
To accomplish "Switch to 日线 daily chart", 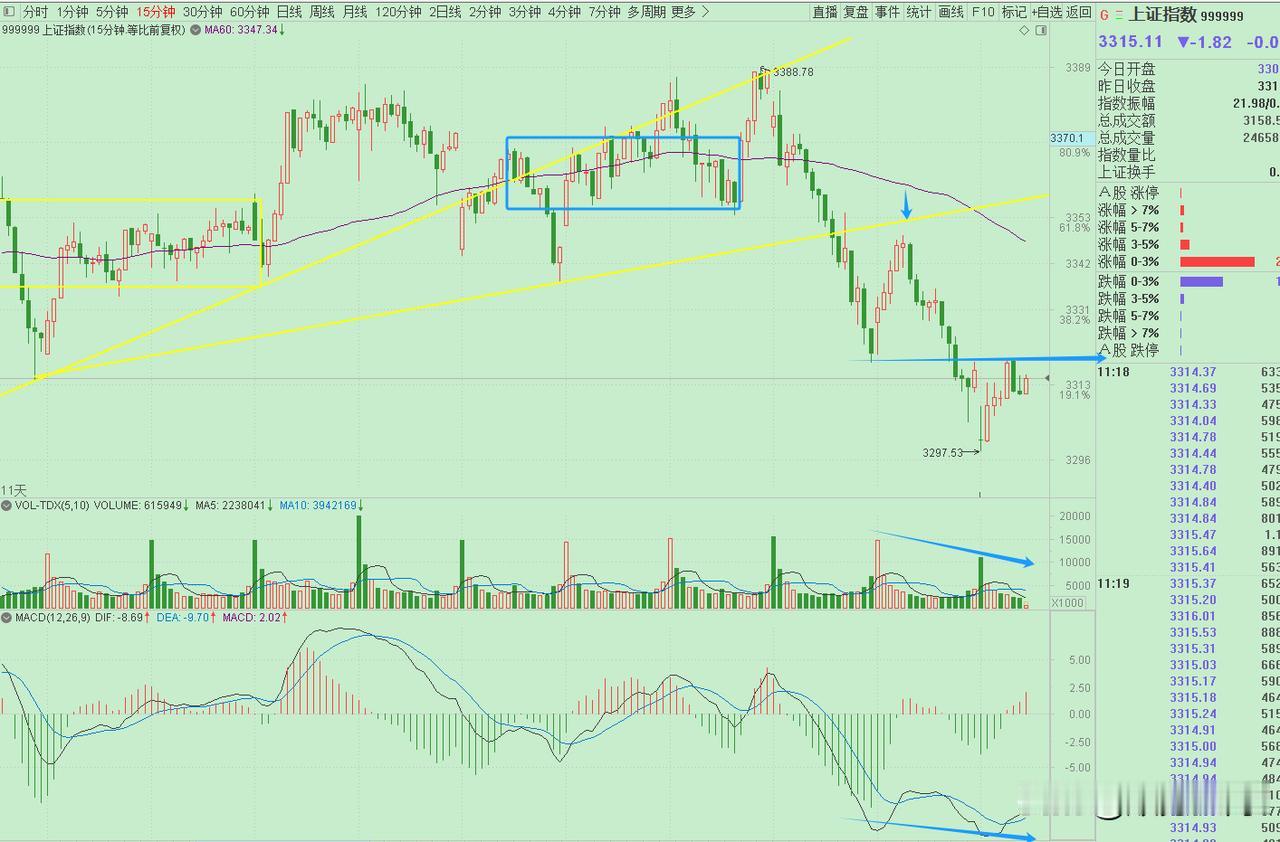I will pyautogui.click(x=289, y=12).
